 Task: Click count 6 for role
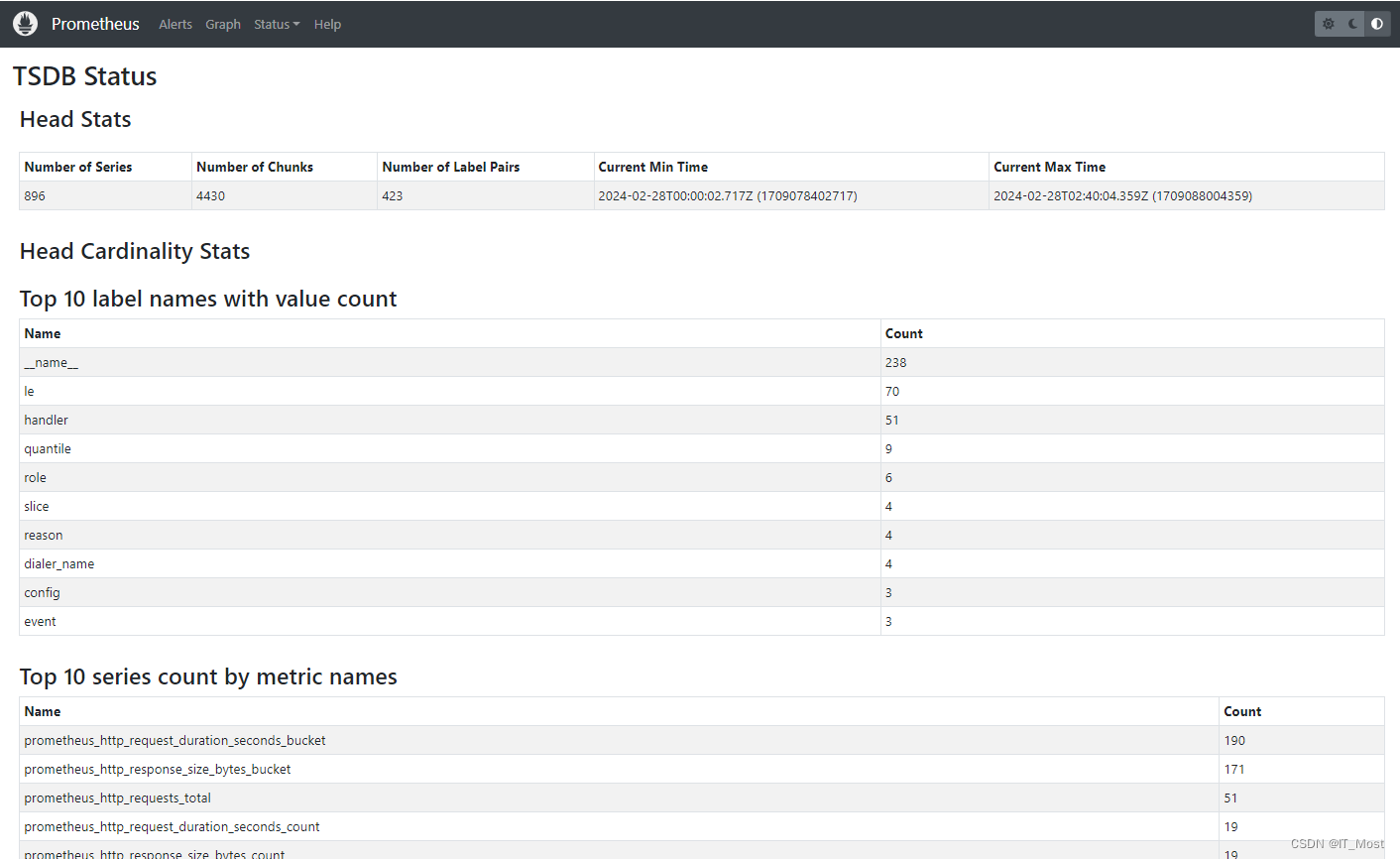[x=888, y=477]
